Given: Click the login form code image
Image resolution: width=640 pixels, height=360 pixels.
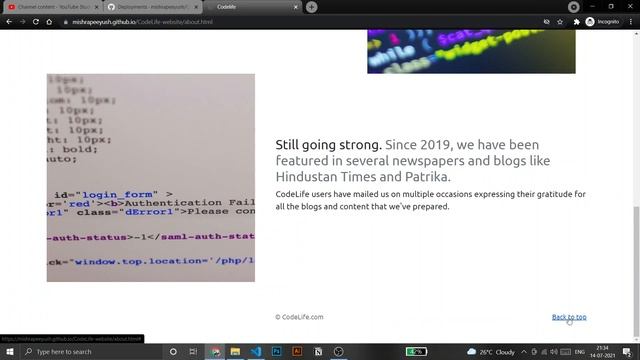Looking at the screenshot, I should click(x=151, y=178).
